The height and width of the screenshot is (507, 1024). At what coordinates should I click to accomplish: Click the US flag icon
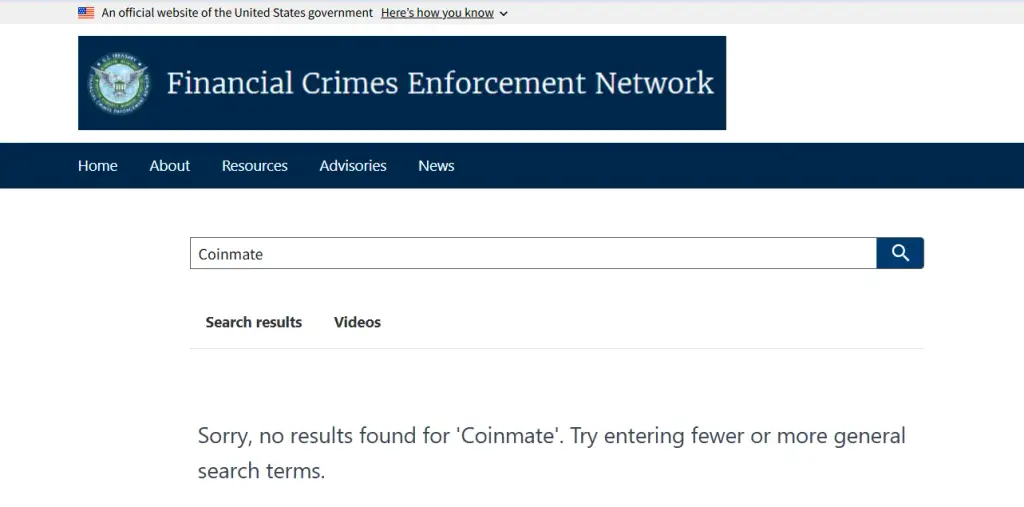(x=86, y=12)
